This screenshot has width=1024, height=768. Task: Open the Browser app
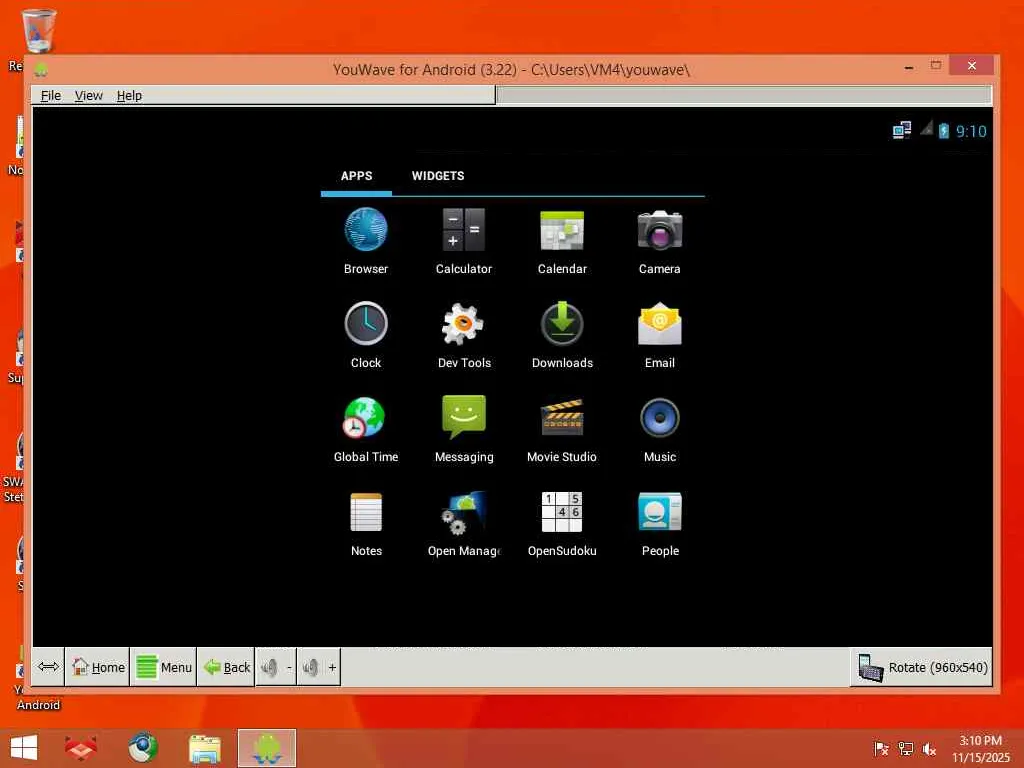[366, 240]
